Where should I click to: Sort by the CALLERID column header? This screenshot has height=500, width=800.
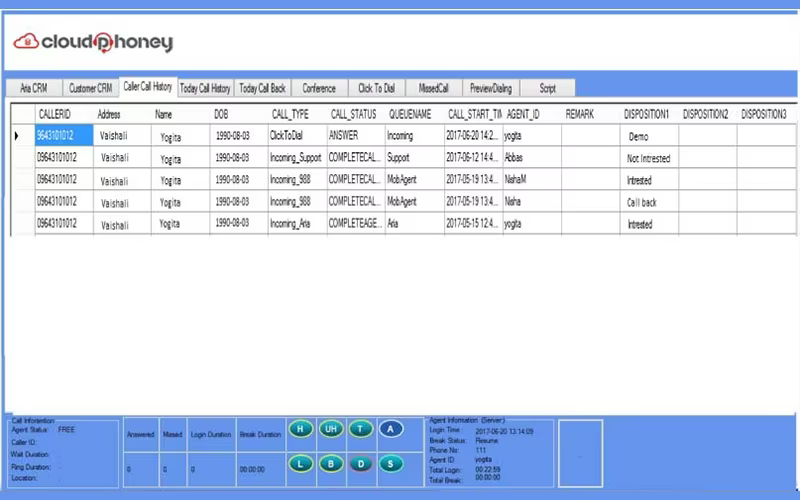click(x=64, y=114)
